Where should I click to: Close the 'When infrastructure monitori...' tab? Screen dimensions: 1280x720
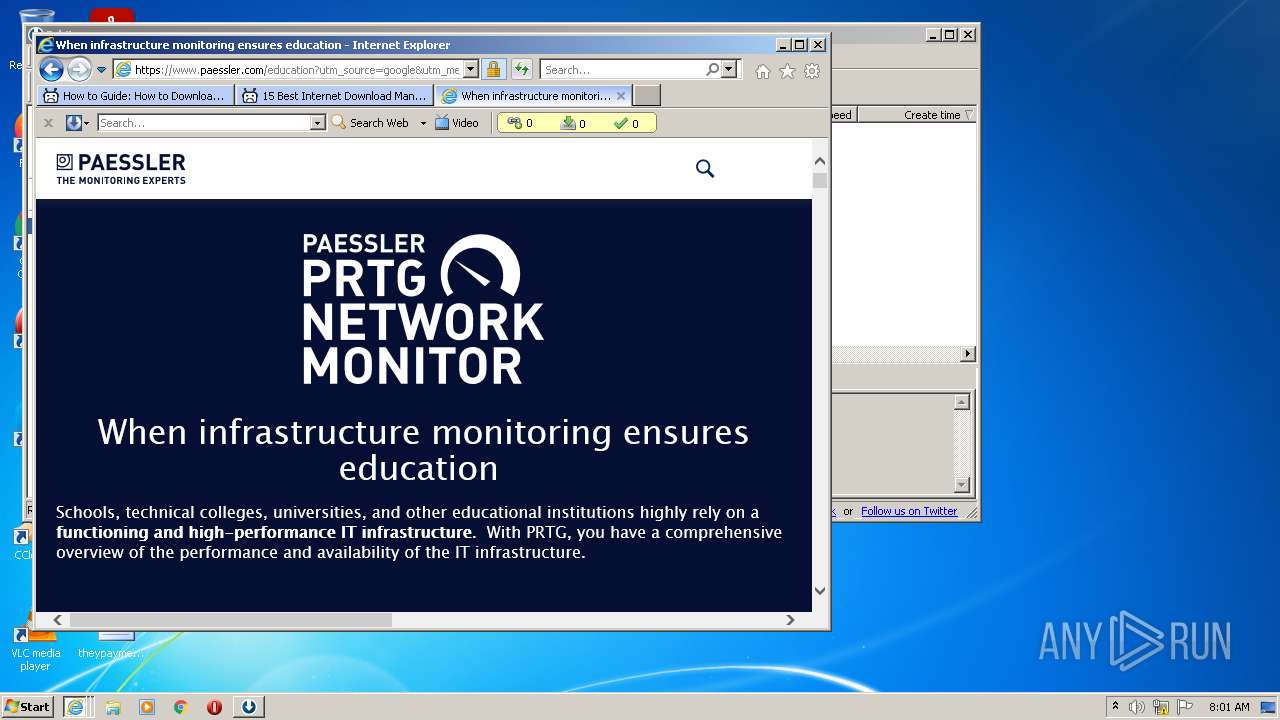click(620, 96)
